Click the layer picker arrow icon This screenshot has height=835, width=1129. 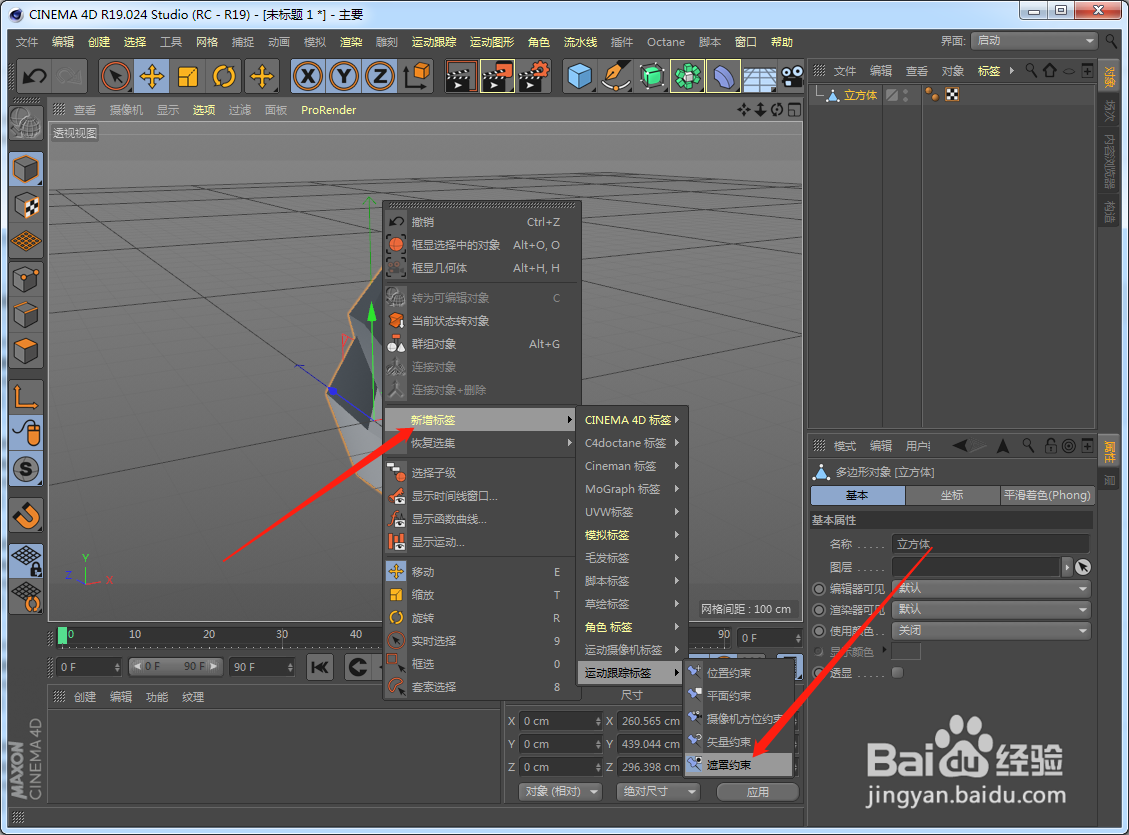point(1082,567)
